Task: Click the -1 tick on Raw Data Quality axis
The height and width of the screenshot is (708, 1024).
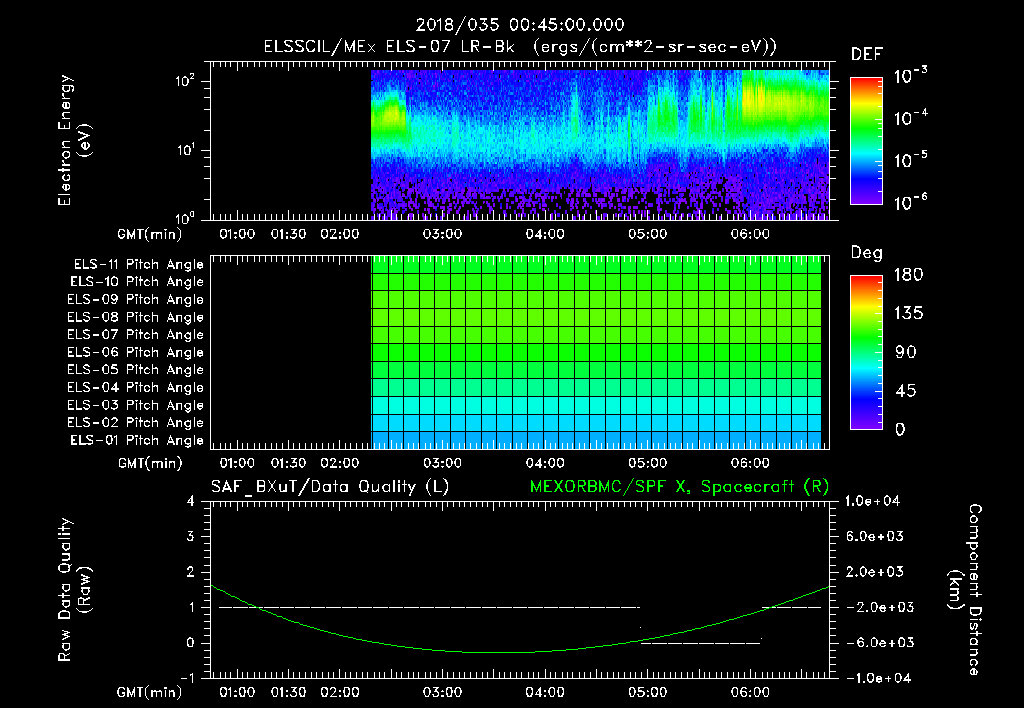Action: [x=187, y=678]
